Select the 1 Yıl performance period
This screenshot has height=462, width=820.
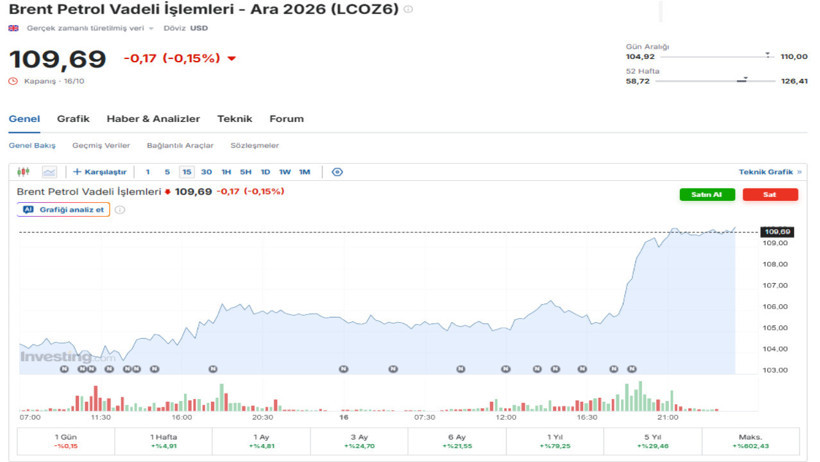tap(555, 441)
